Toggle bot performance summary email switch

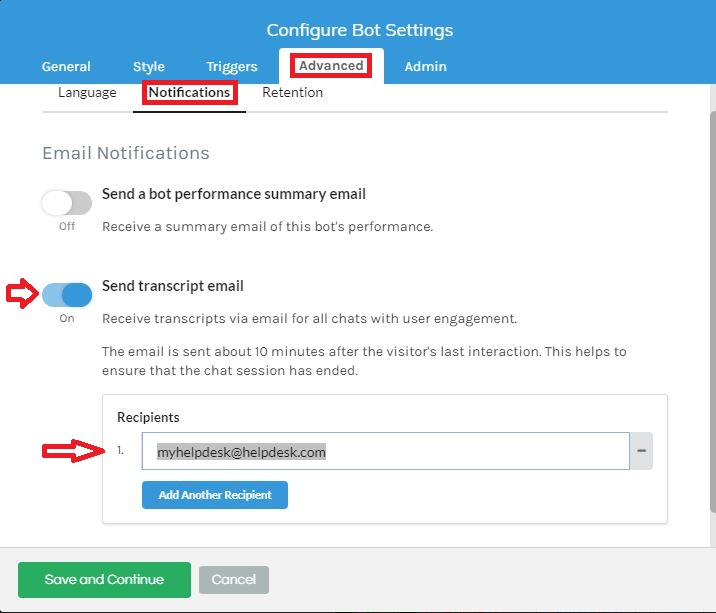pos(67,203)
